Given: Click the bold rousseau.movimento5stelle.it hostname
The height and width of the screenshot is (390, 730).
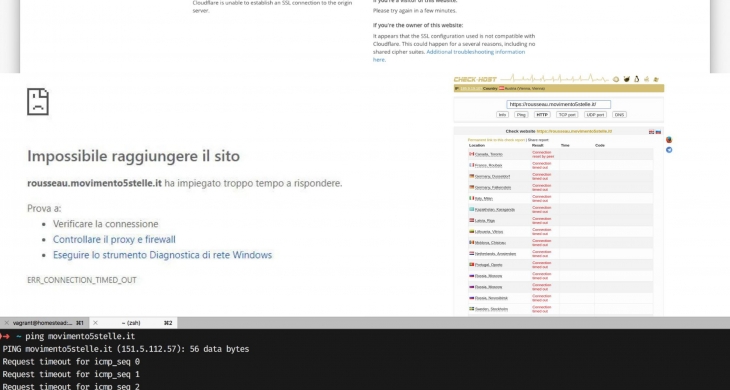Looking at the screenshot, I should click(95, 183).
